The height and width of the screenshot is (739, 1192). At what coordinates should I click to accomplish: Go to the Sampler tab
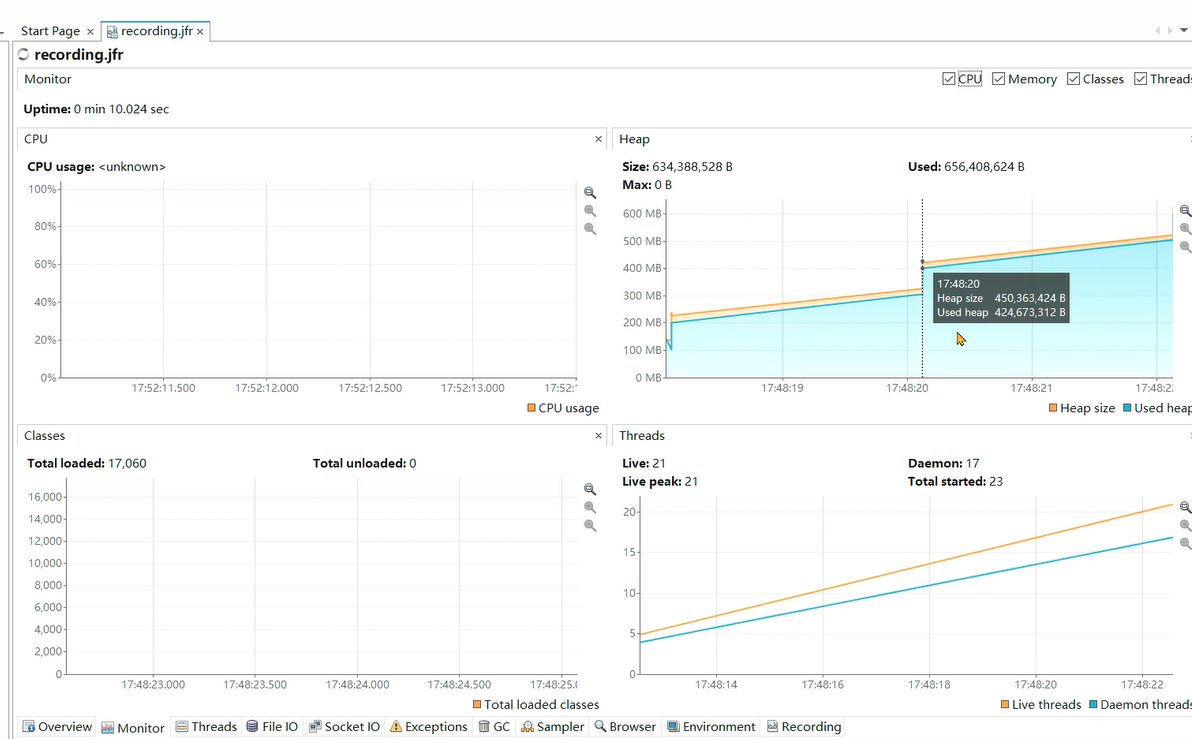tap(552, 727)
